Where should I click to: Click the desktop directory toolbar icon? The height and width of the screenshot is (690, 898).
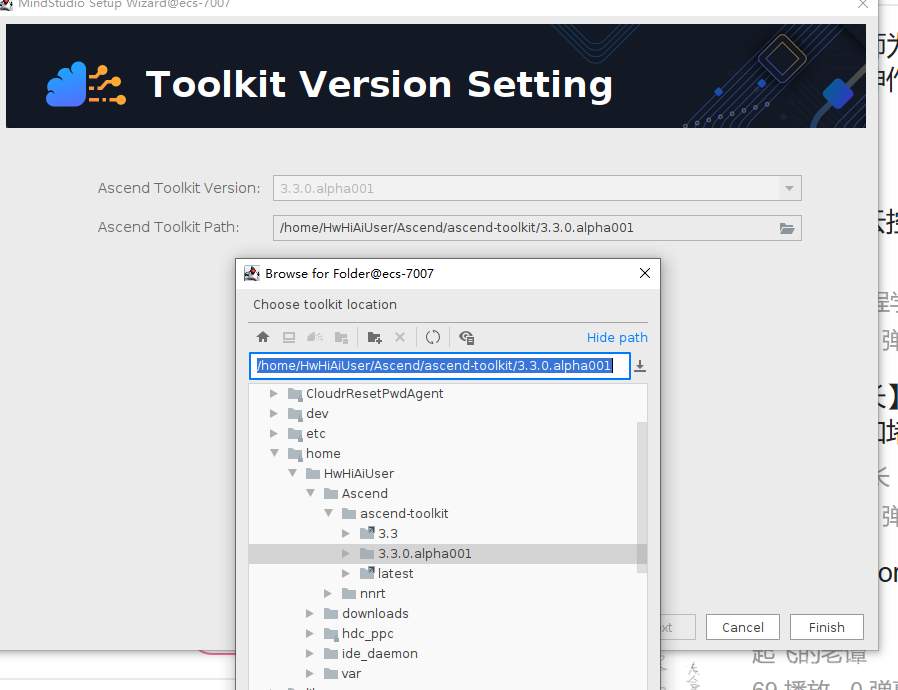click(x=289, y=337)
